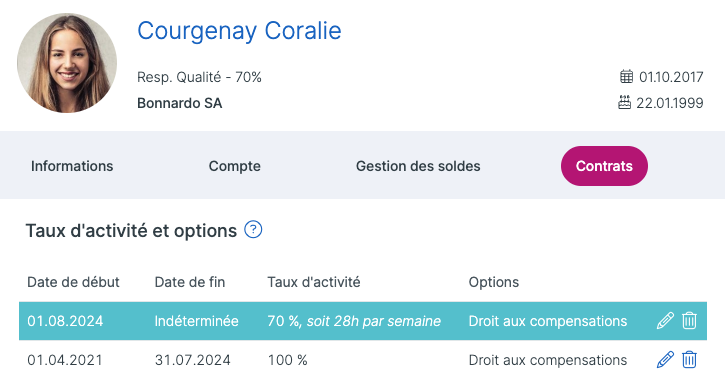Edit the 01.04.2021 contract with pencil icon
Screen dimensions: 725x392
coord(665,360)
